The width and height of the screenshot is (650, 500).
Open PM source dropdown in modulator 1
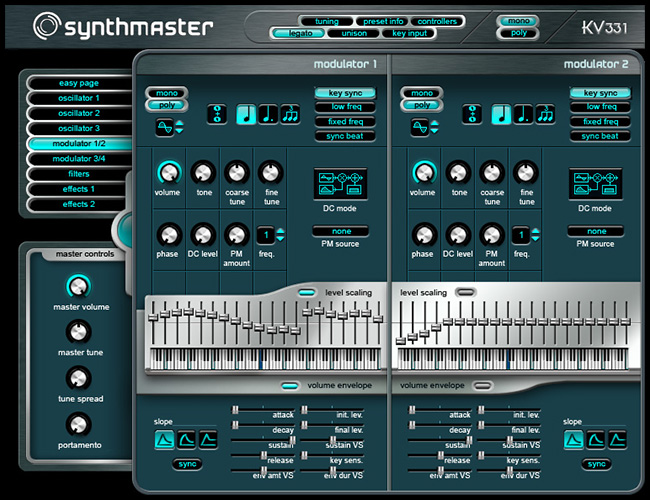(x=341, y=231)
